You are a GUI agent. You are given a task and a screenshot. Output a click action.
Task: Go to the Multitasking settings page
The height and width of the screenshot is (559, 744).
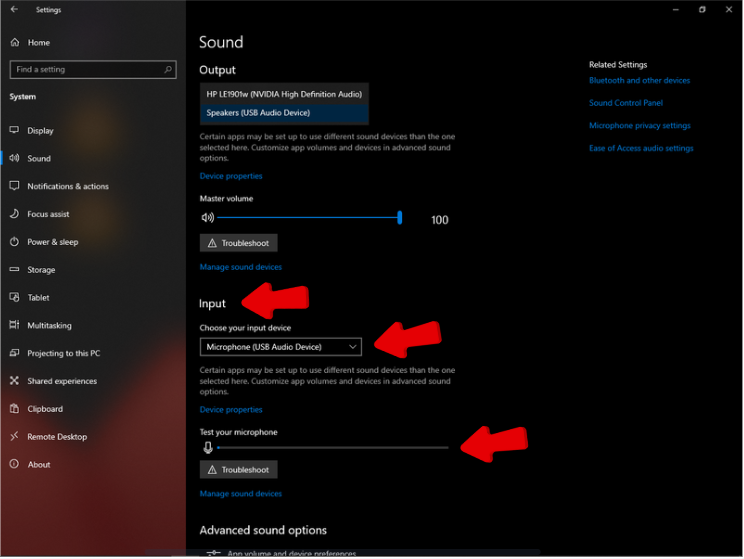click(50, 326)
